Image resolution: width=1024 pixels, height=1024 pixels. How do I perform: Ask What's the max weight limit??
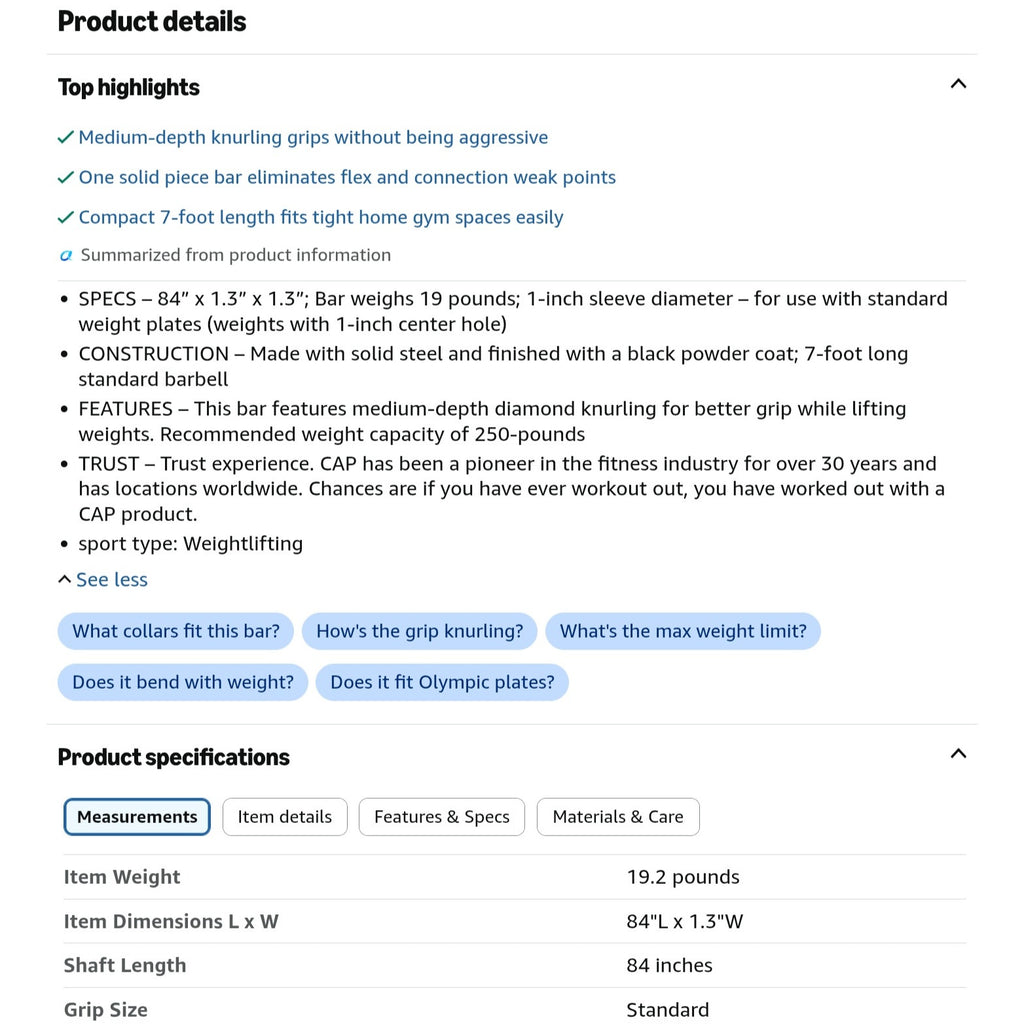click(x=683, y=632)
